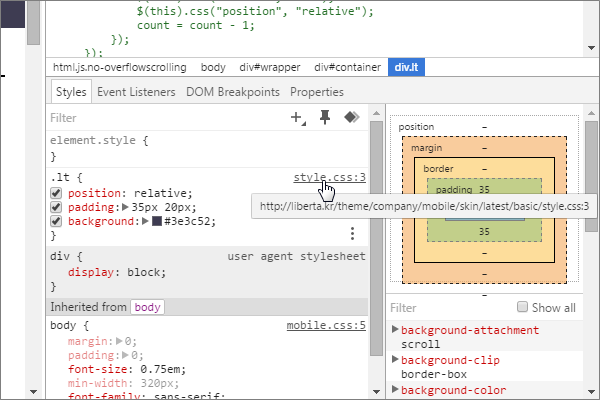The height and width of the screenshot is (400, 600).
Task: Select div#wrapper in breadcrumb bar
Action: [270, 67]
